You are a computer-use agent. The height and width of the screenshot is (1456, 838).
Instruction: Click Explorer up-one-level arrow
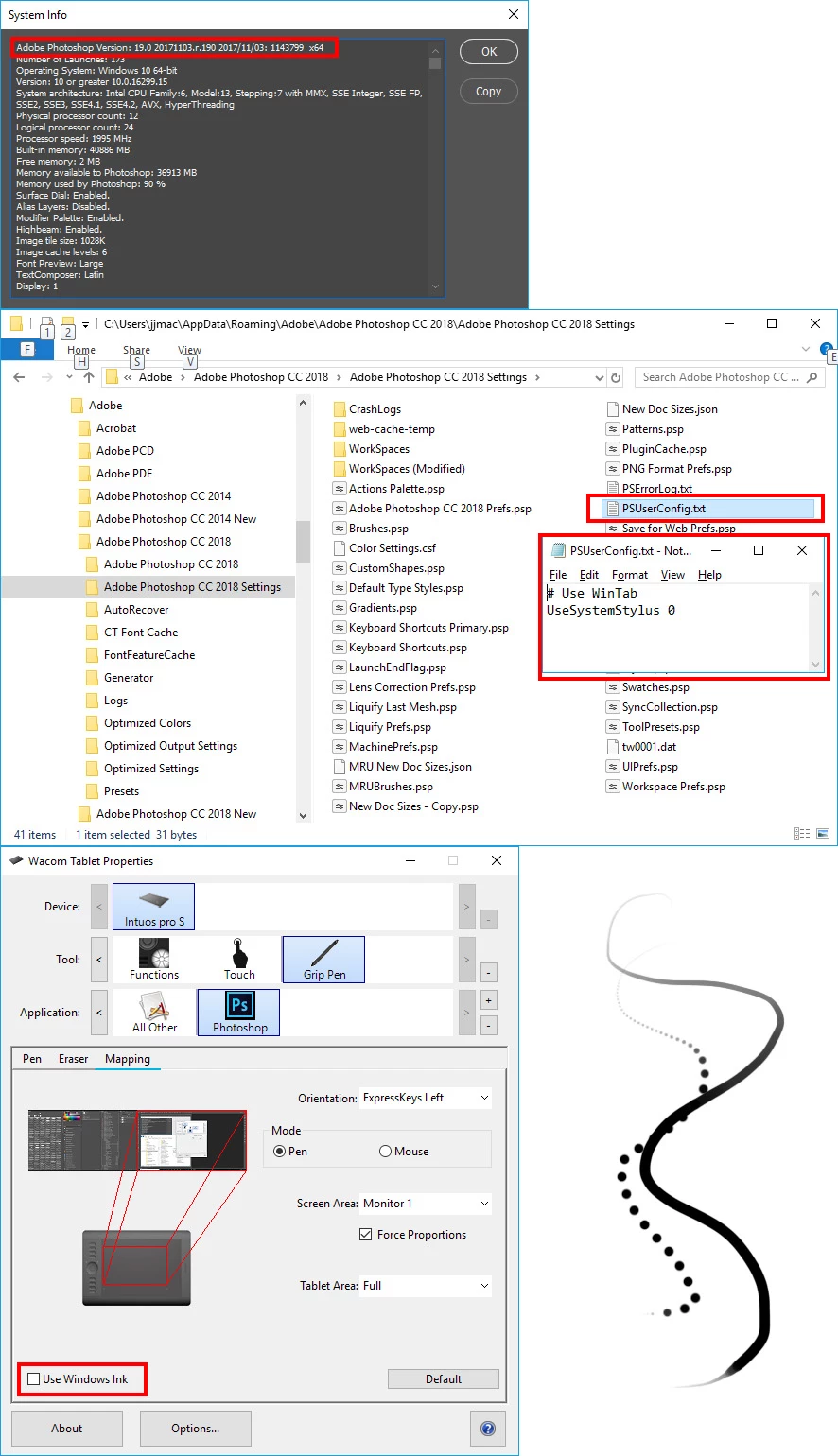point(89,377)
